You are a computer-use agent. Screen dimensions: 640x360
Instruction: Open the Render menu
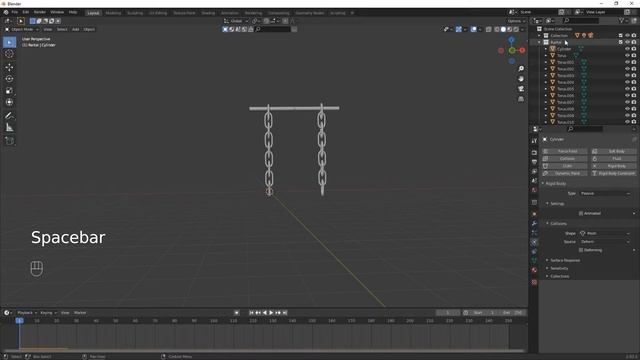coord(40,12)
